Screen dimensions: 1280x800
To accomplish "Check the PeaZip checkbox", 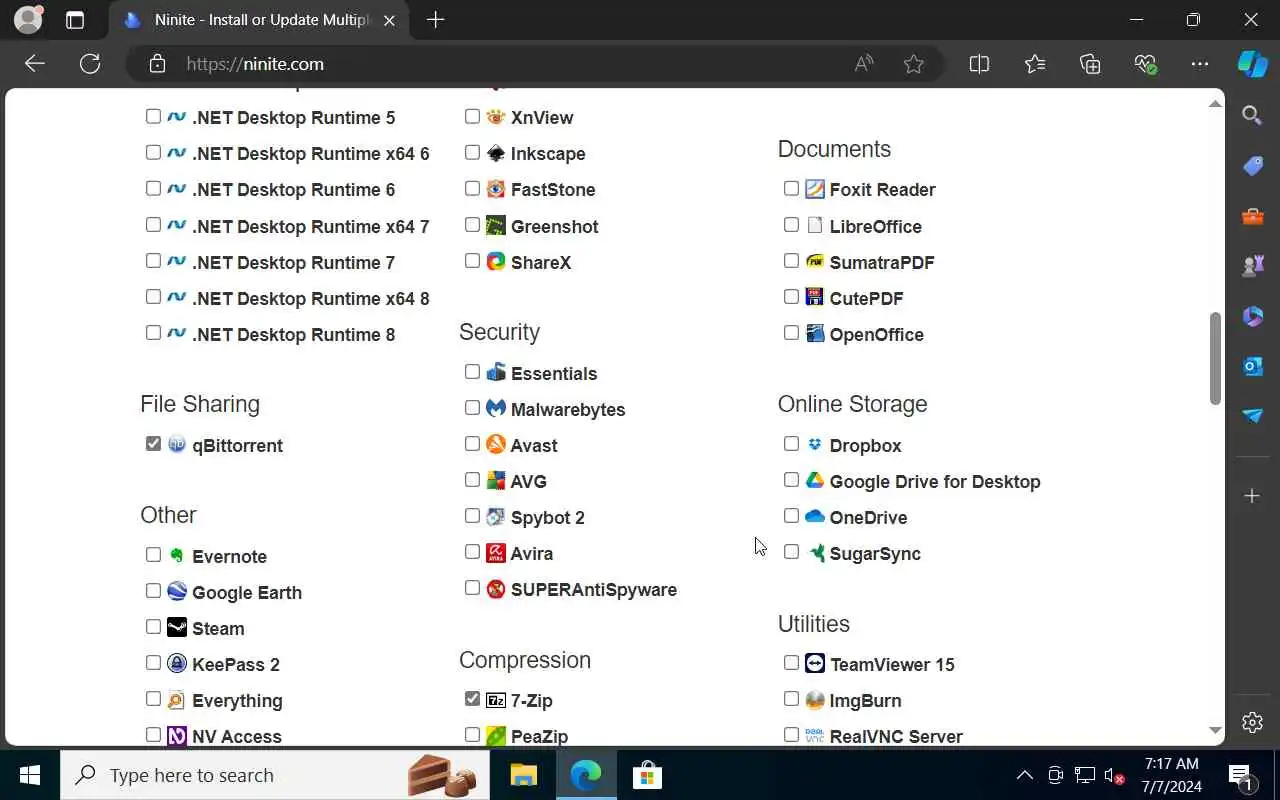I will point(472,734).
